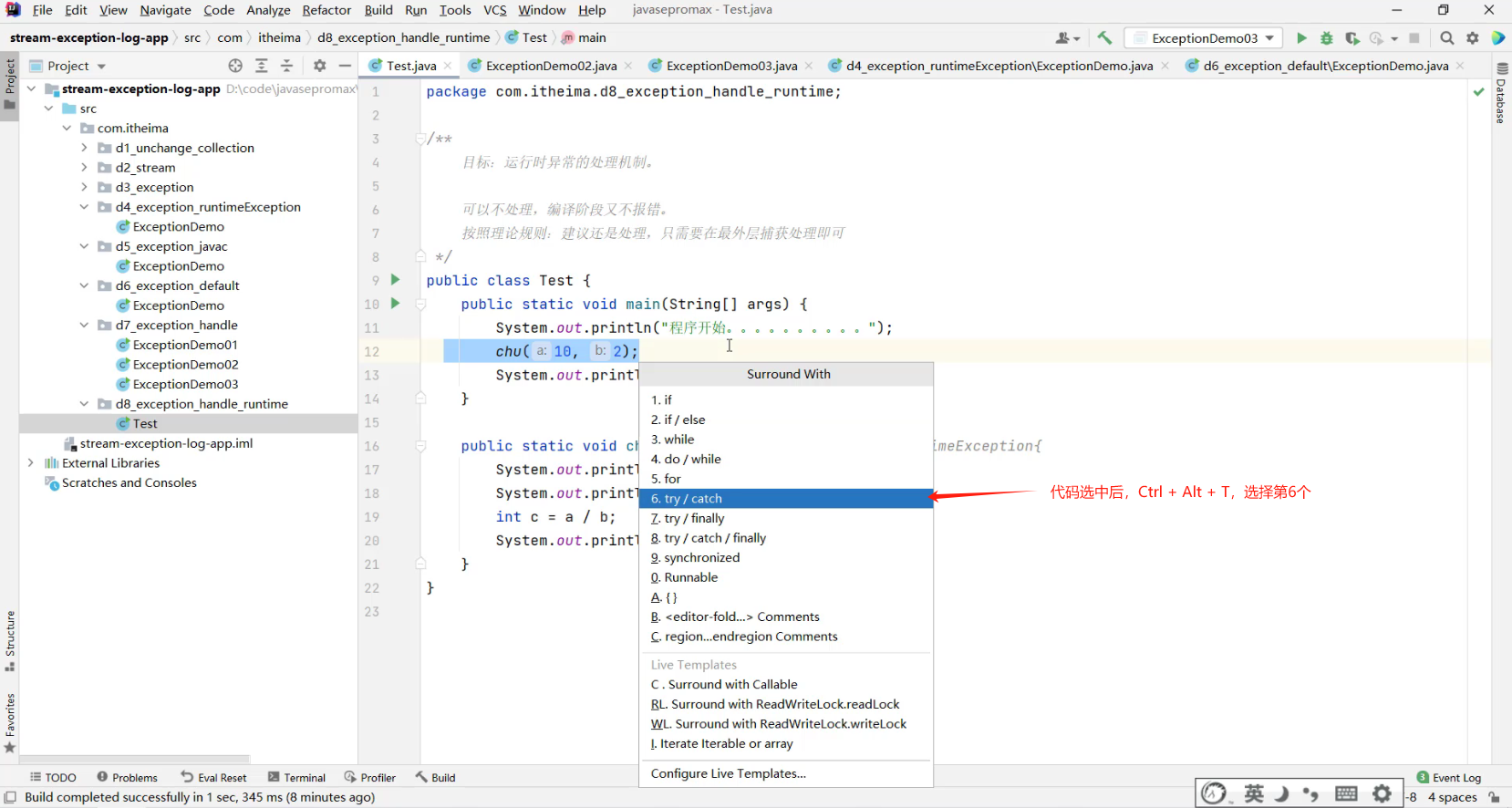1512x808 pixels.
Task: Select 'Surround with Callable' live template
Action: pos(786,685)
